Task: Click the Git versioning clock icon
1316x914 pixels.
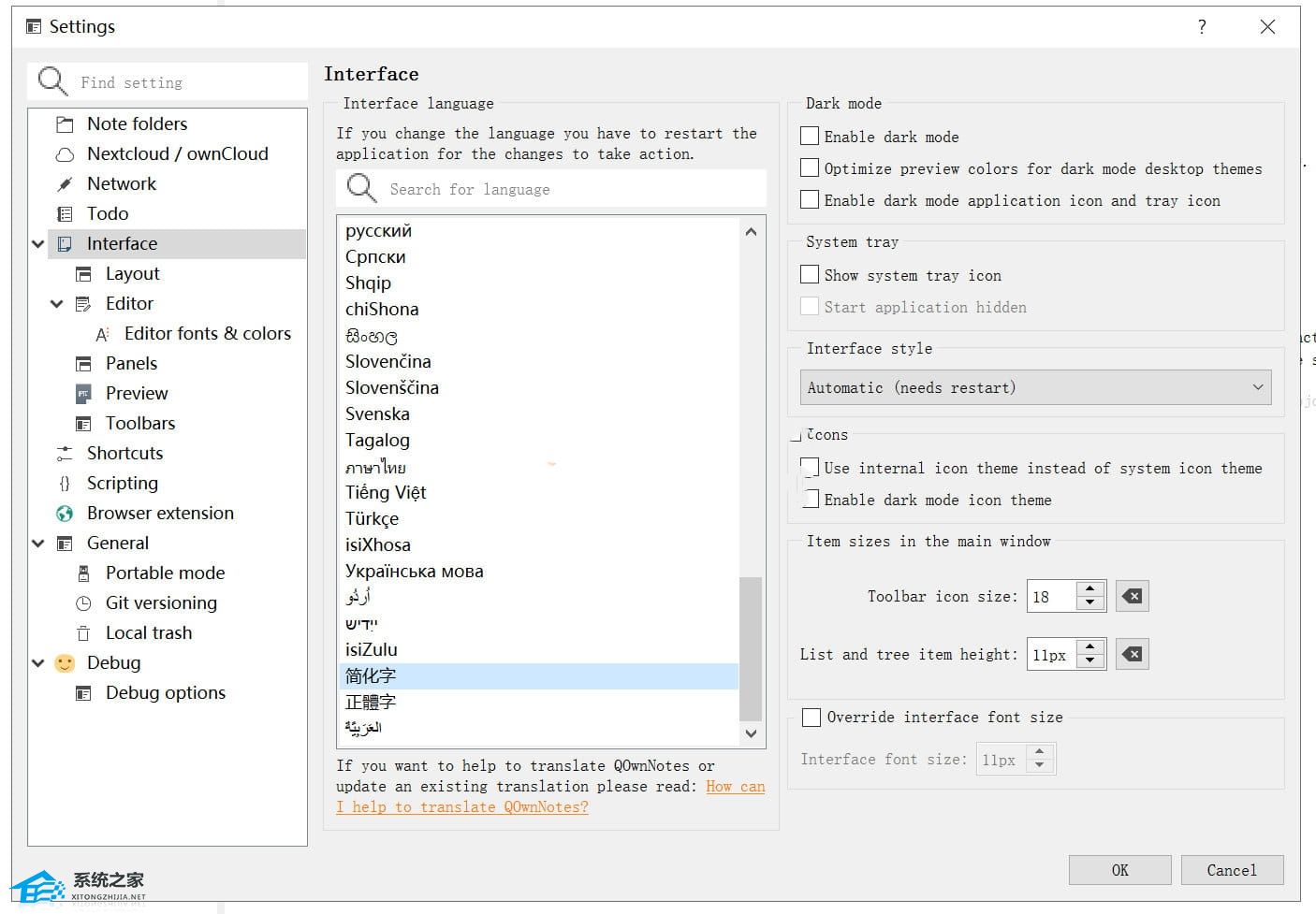Action: click(x=83, y=603)
